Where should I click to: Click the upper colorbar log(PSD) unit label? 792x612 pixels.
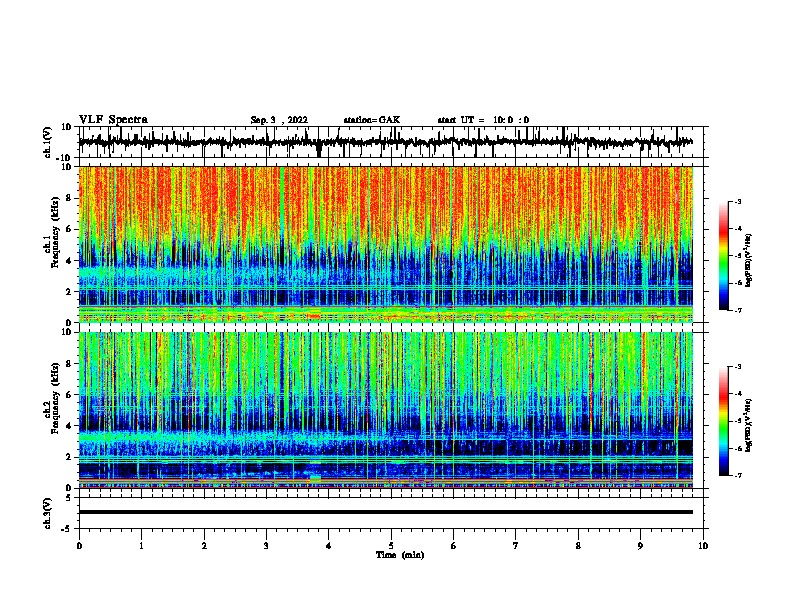[x=748, y=261]
